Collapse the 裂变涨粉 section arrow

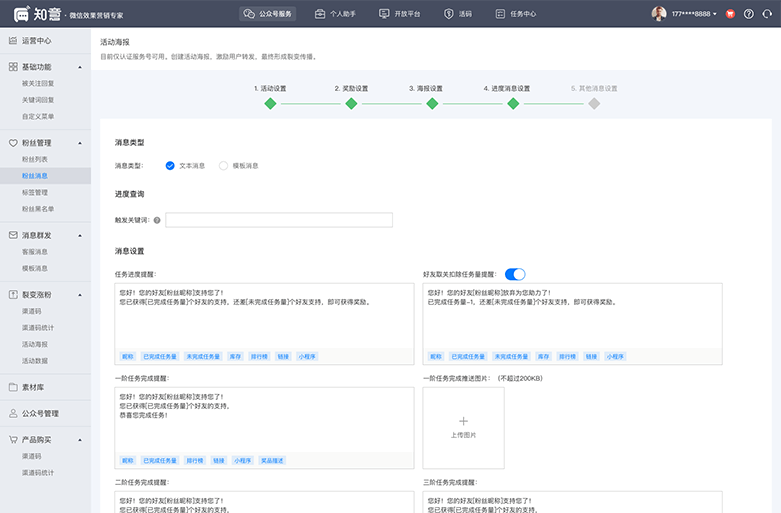point(80,294)
